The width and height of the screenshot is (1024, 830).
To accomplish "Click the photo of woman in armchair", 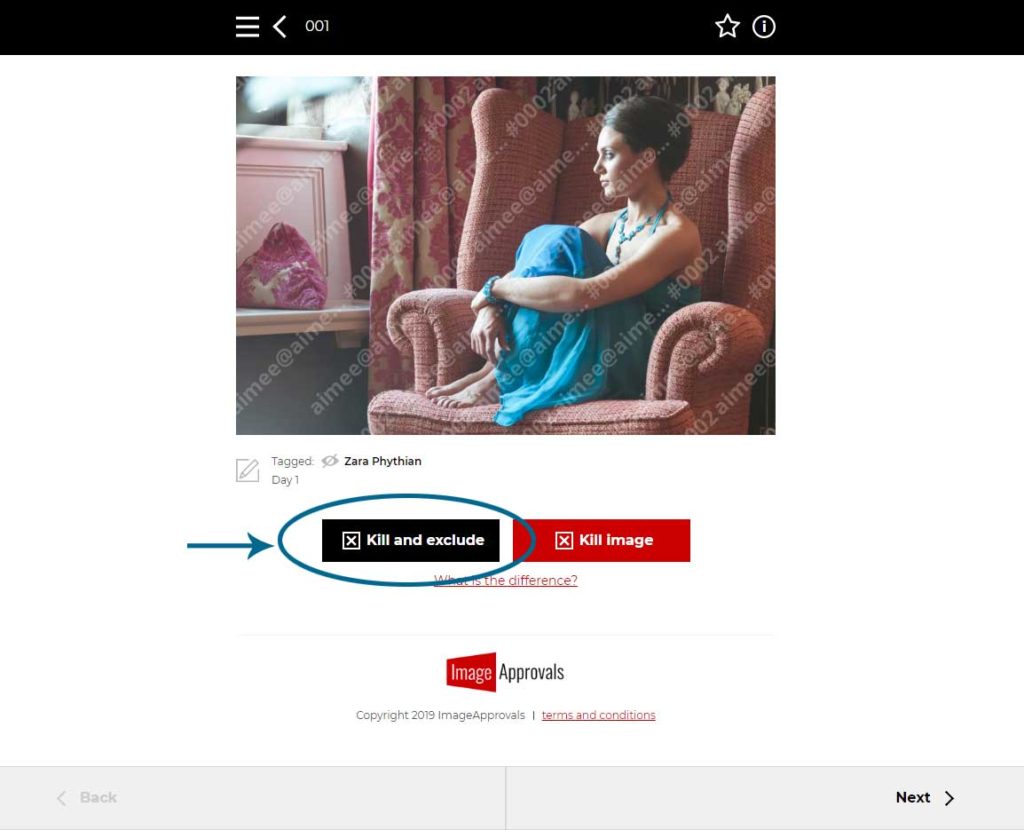I will pyautogui.click(x=505, y=255).
